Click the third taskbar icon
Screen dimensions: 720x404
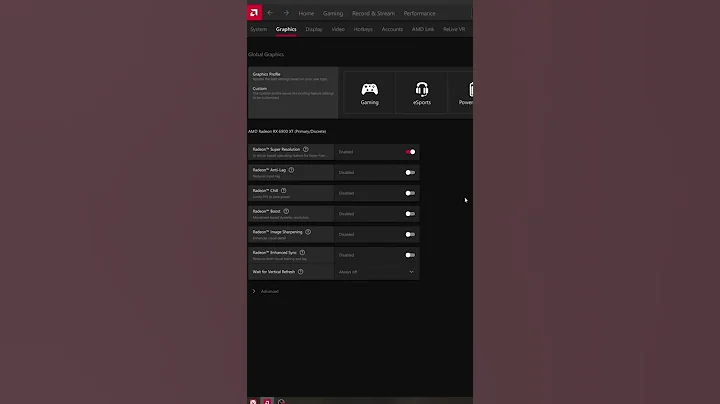(281, 402)
